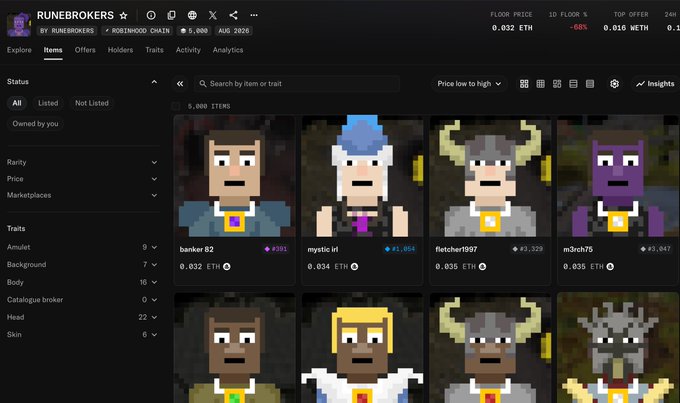680x403 pixels.
Task: Expand the Background trait
Action: (82, 265)
